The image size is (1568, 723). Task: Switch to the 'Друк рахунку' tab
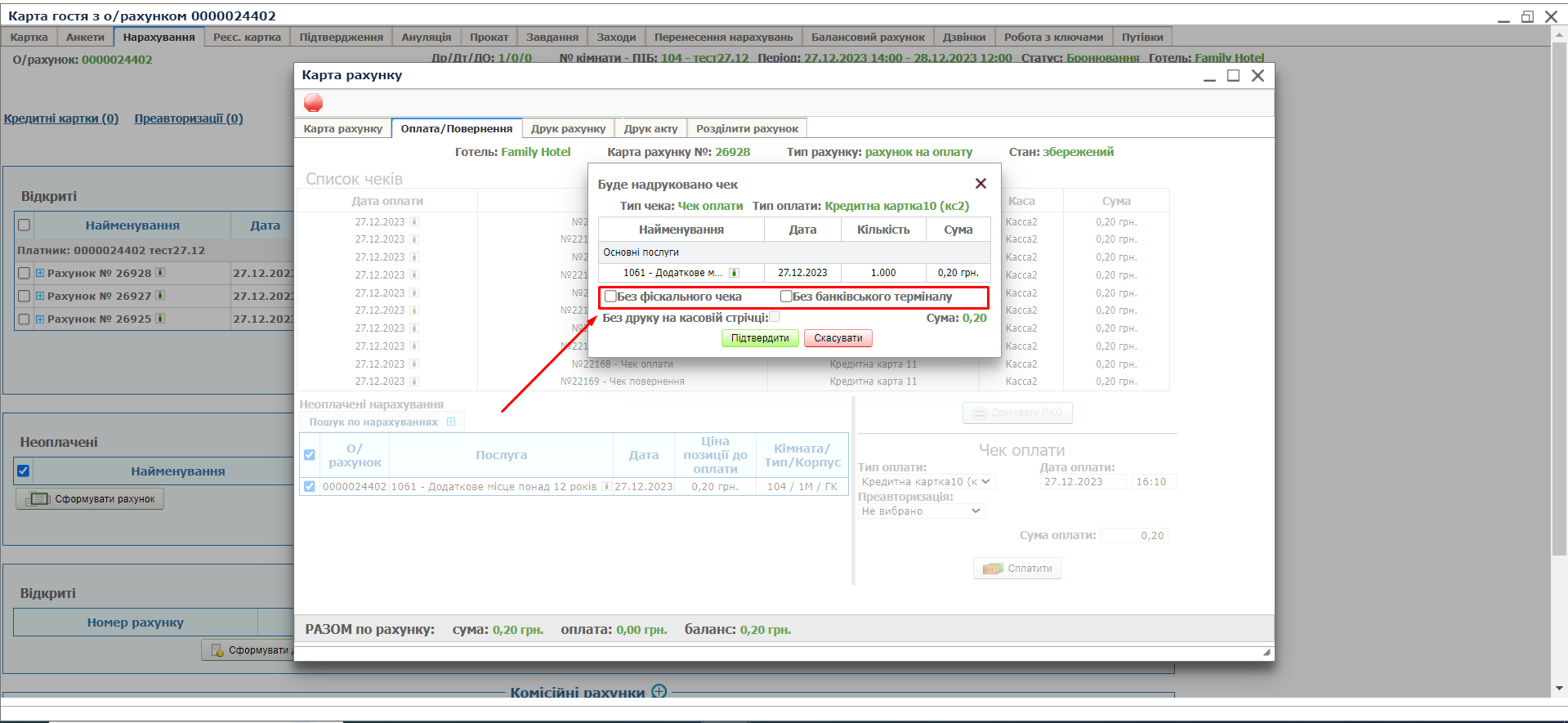568,128
